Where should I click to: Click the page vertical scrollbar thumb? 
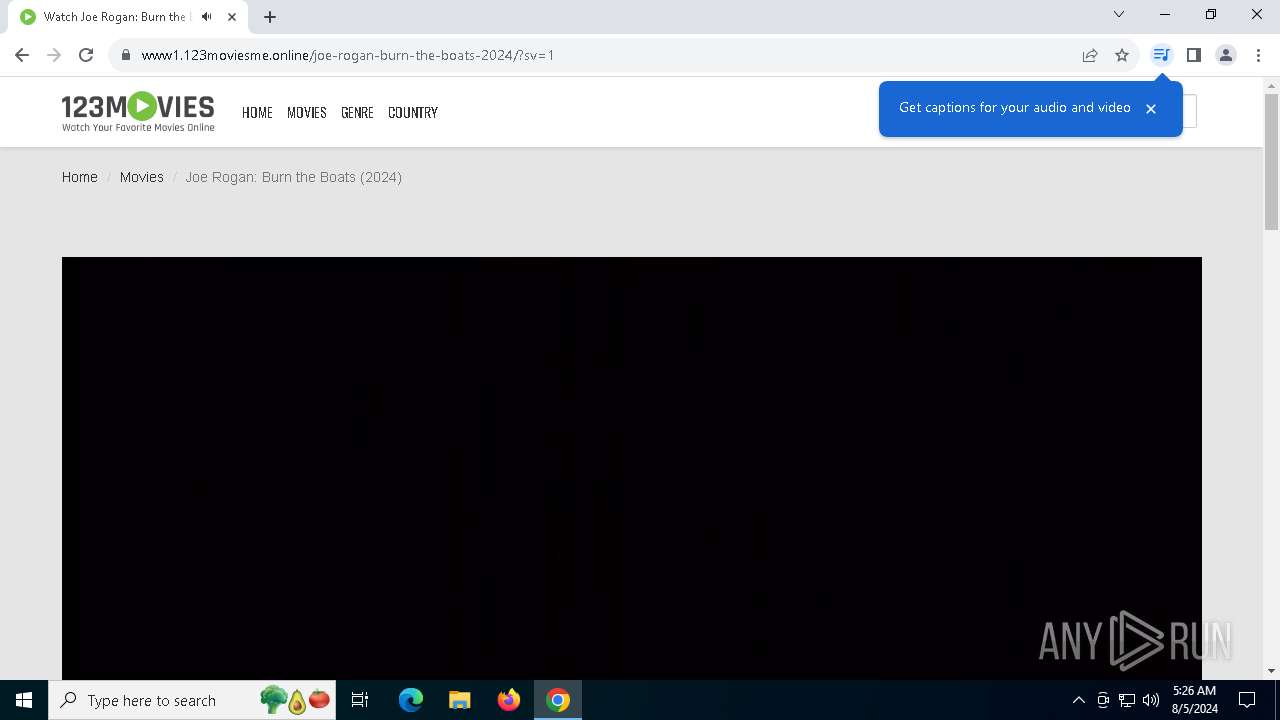point(1271,162)
